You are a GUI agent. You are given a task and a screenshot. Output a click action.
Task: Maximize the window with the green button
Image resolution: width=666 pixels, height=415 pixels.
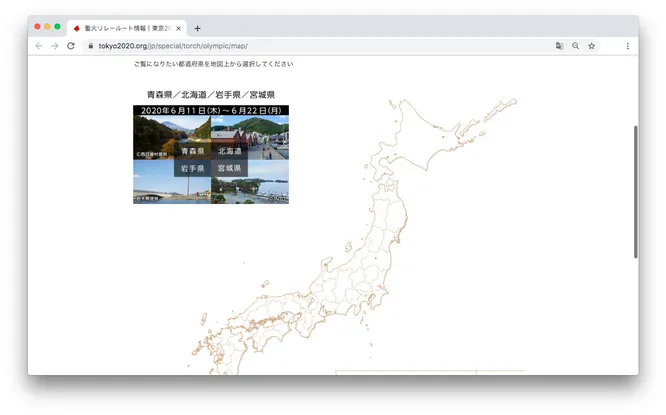[57, 26]
